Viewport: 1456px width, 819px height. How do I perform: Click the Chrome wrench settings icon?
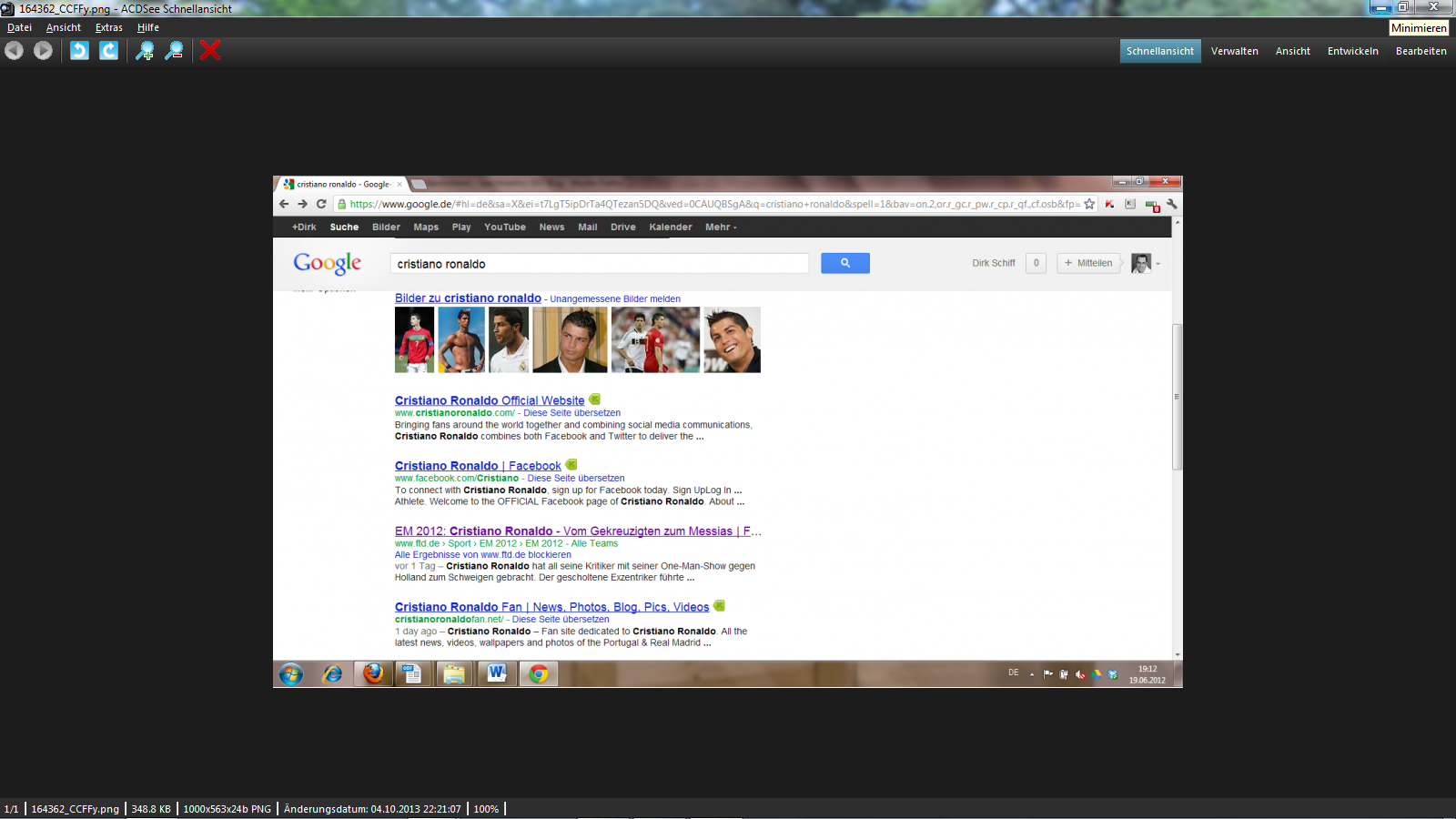[1172, 204]
